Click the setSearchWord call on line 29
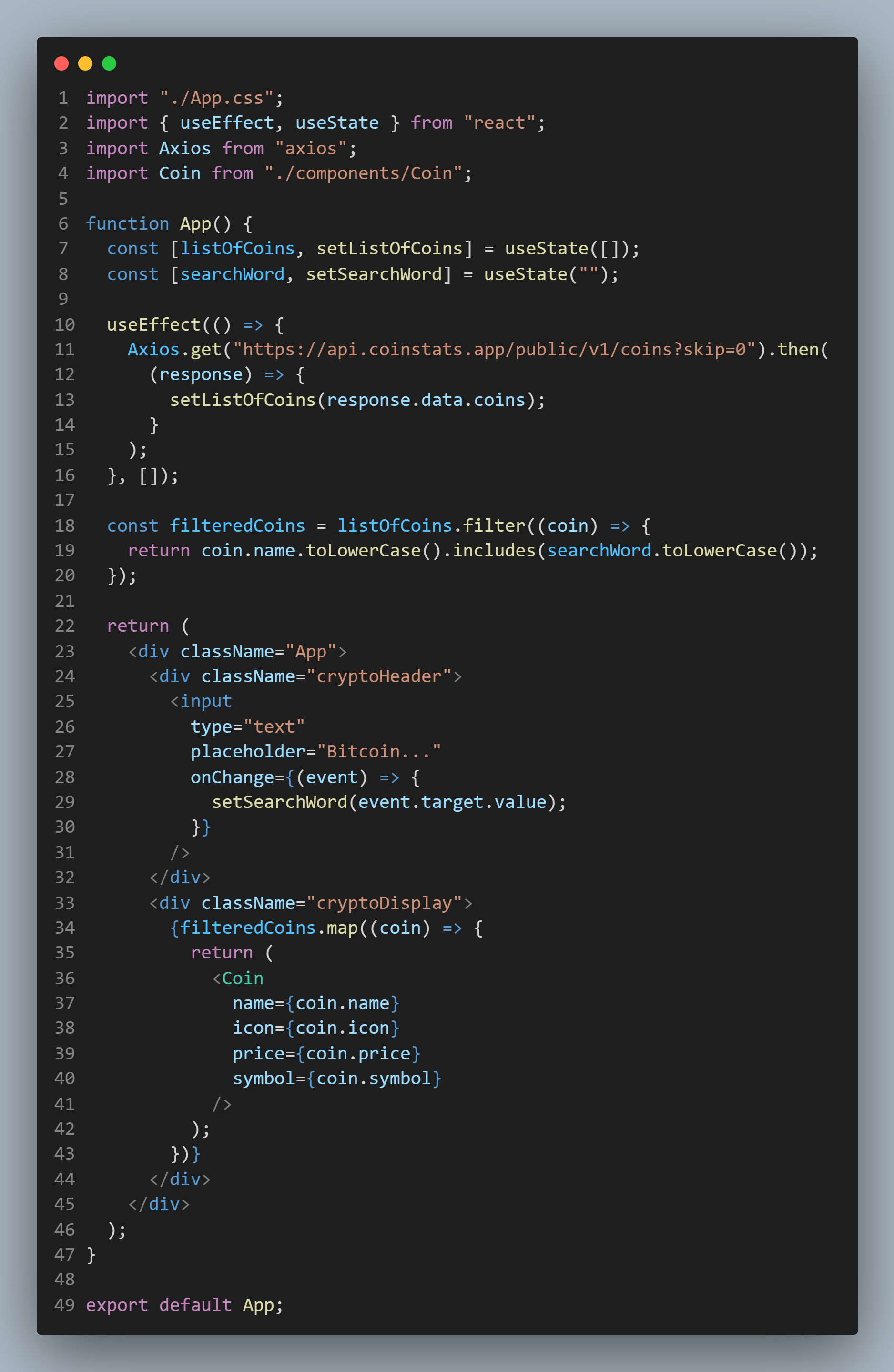The image size is (894, 1372). [x=282, y=801]
